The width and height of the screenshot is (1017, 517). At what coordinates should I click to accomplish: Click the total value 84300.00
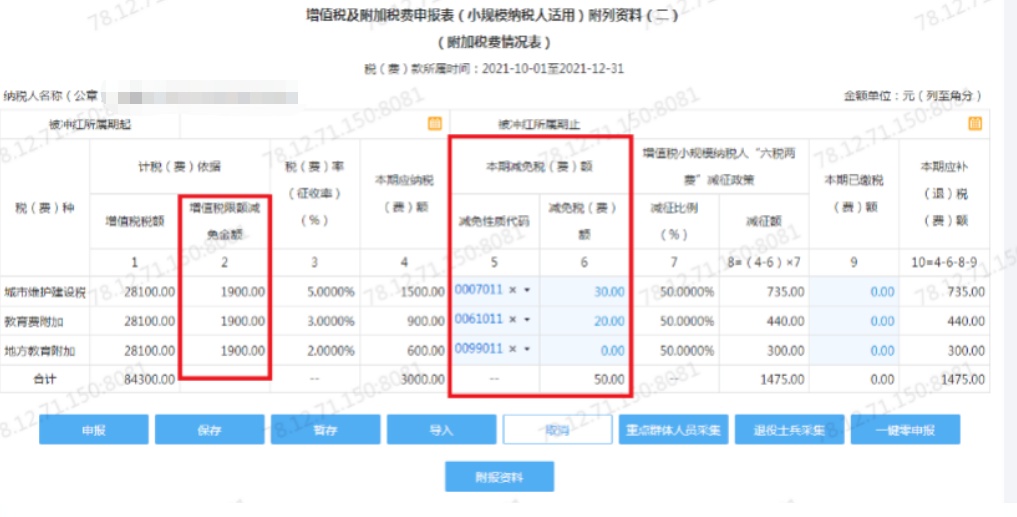[150, 379]
